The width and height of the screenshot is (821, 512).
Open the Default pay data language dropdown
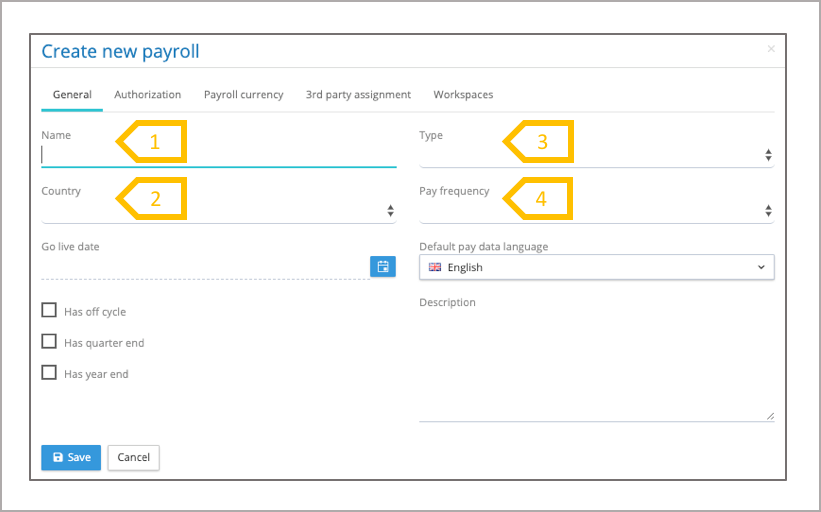pyautogui.click(x=596, y=267)
